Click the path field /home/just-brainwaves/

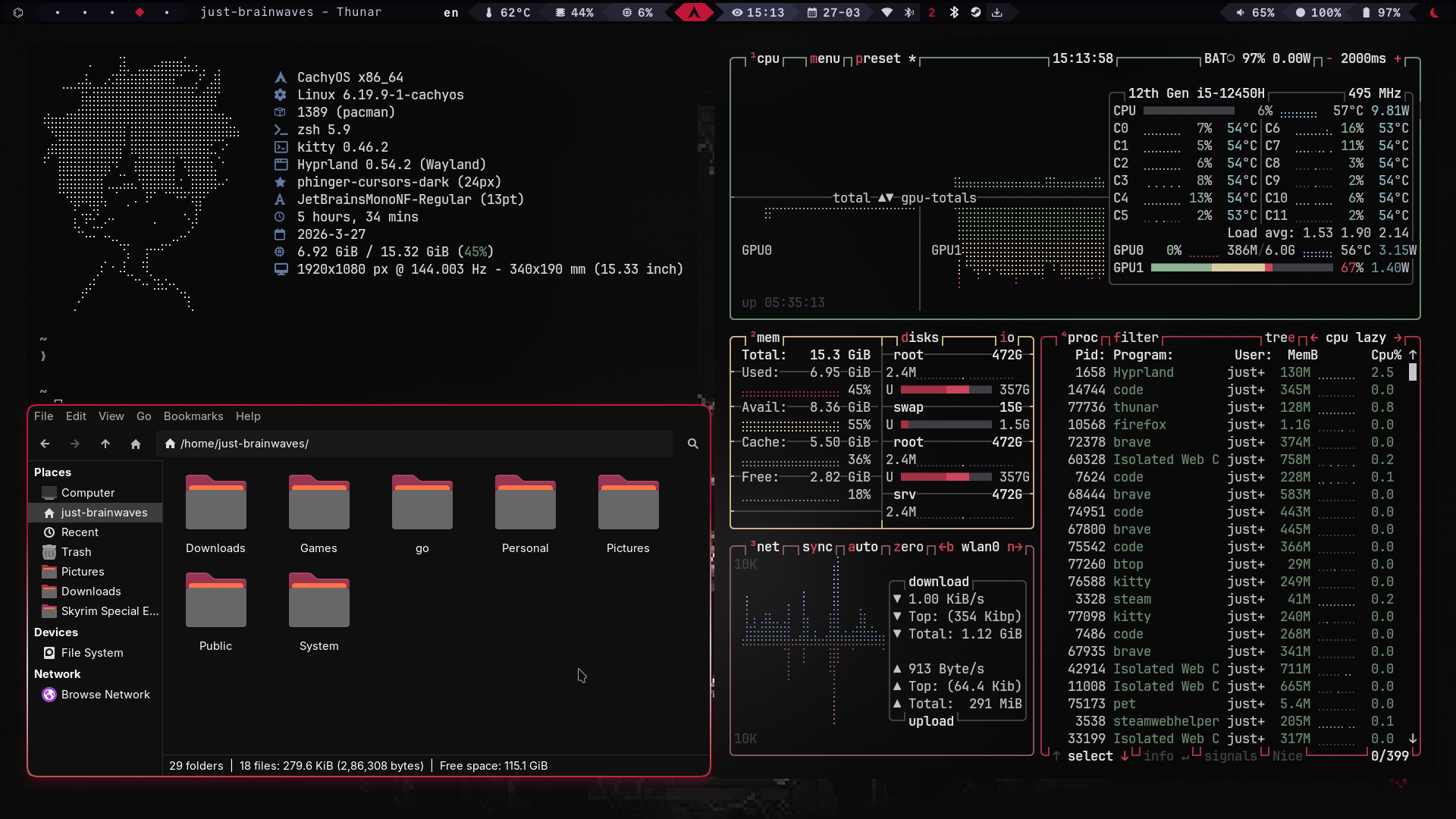415,444
